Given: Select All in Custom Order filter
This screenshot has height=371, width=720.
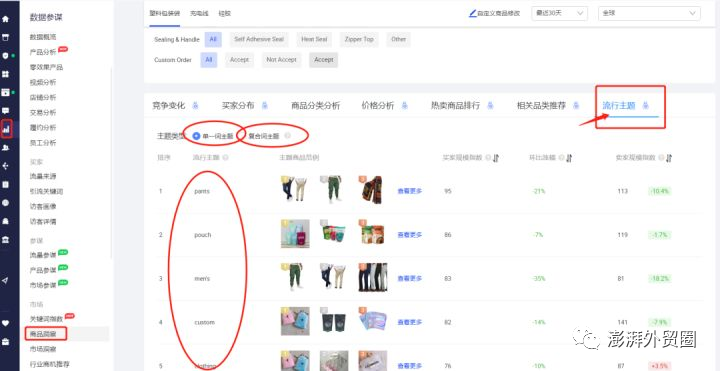Looking at the screenshot, I should [209, 60].
